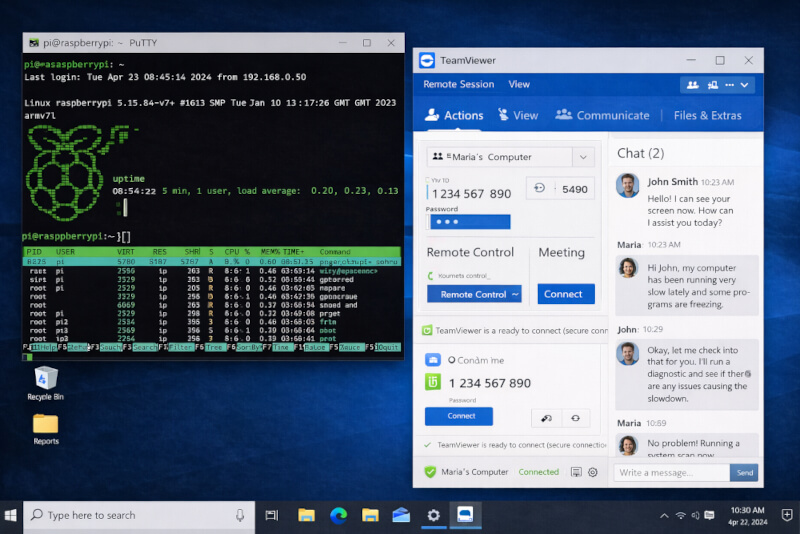Click the Remote Control button

(x=473, y=294)
